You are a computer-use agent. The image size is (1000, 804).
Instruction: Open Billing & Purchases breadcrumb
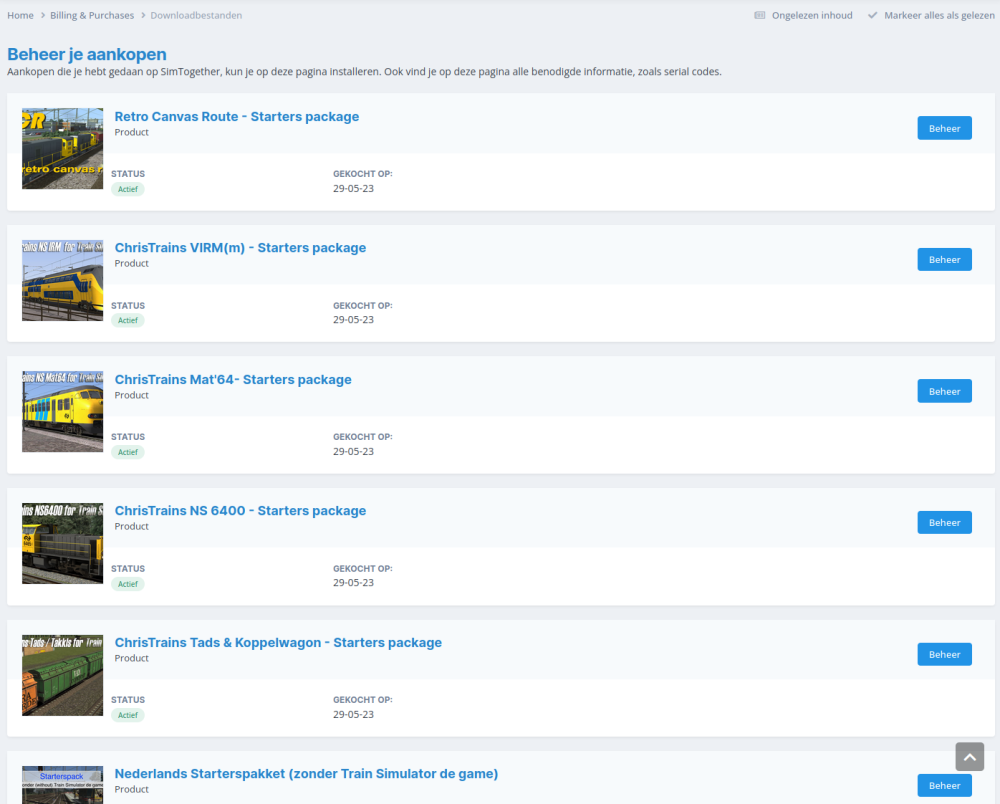(x=92, y=15)
